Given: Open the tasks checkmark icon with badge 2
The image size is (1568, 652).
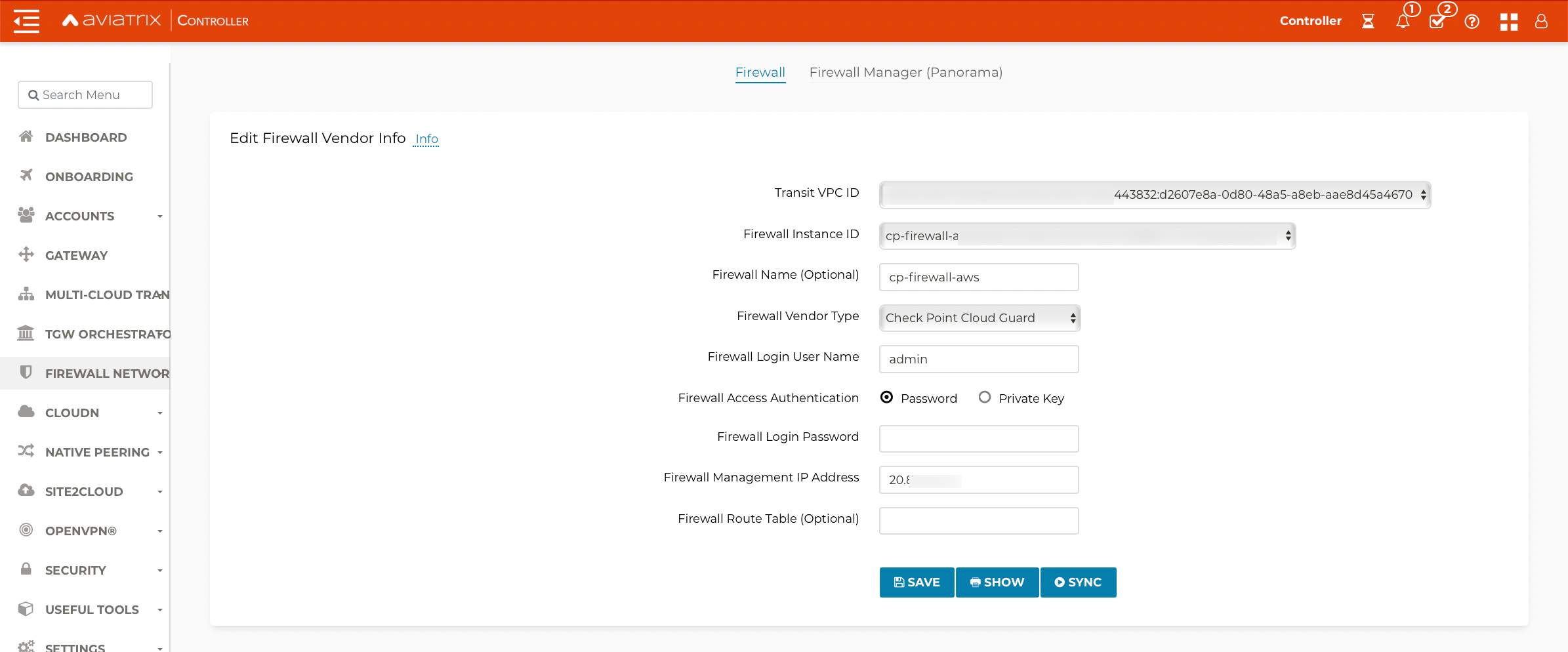Looking at the screenshot, I should [x=1437, y=22].
